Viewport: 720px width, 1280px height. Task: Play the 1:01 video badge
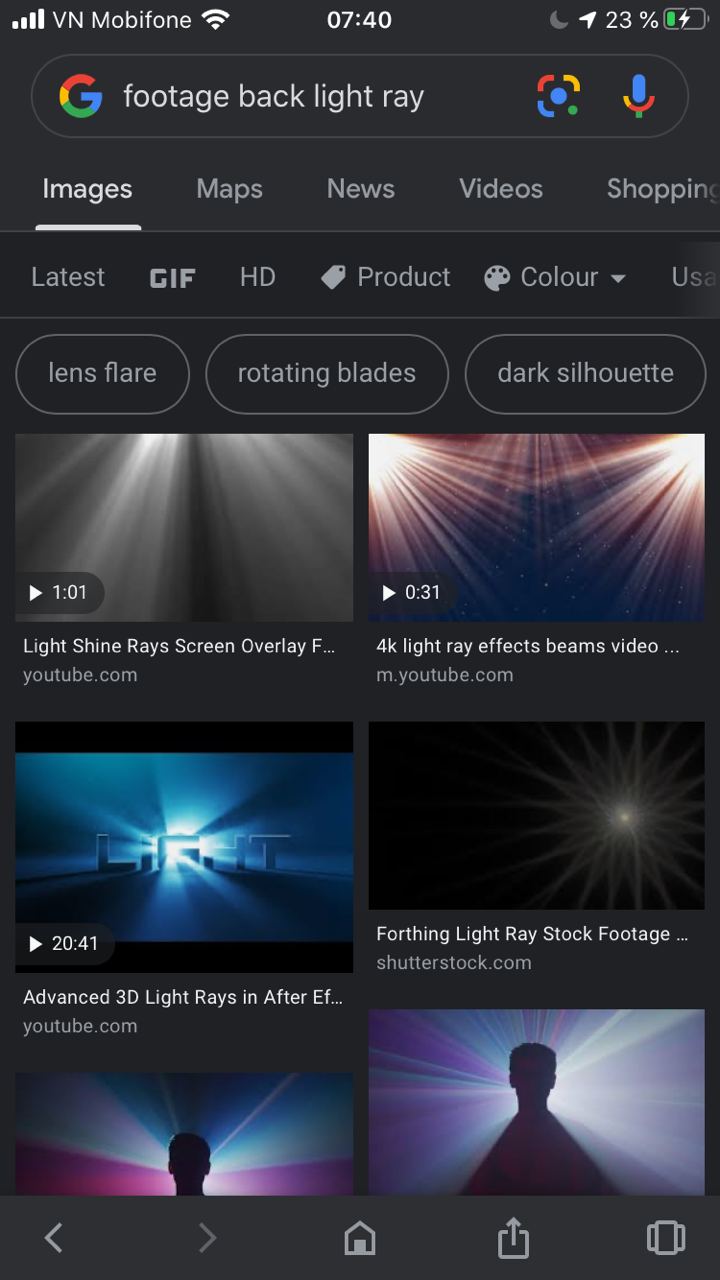click(60, 593)
